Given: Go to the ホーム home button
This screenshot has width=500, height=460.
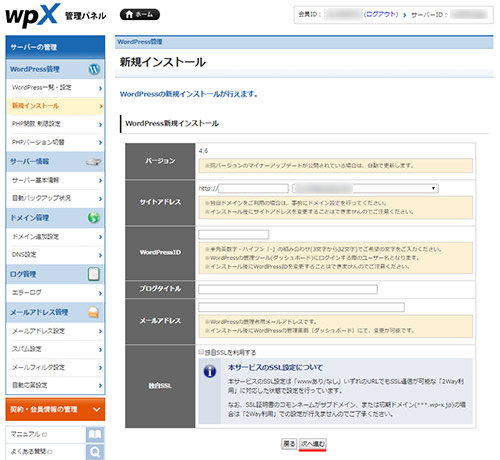Looking at the screenshot, I should 140,15.
